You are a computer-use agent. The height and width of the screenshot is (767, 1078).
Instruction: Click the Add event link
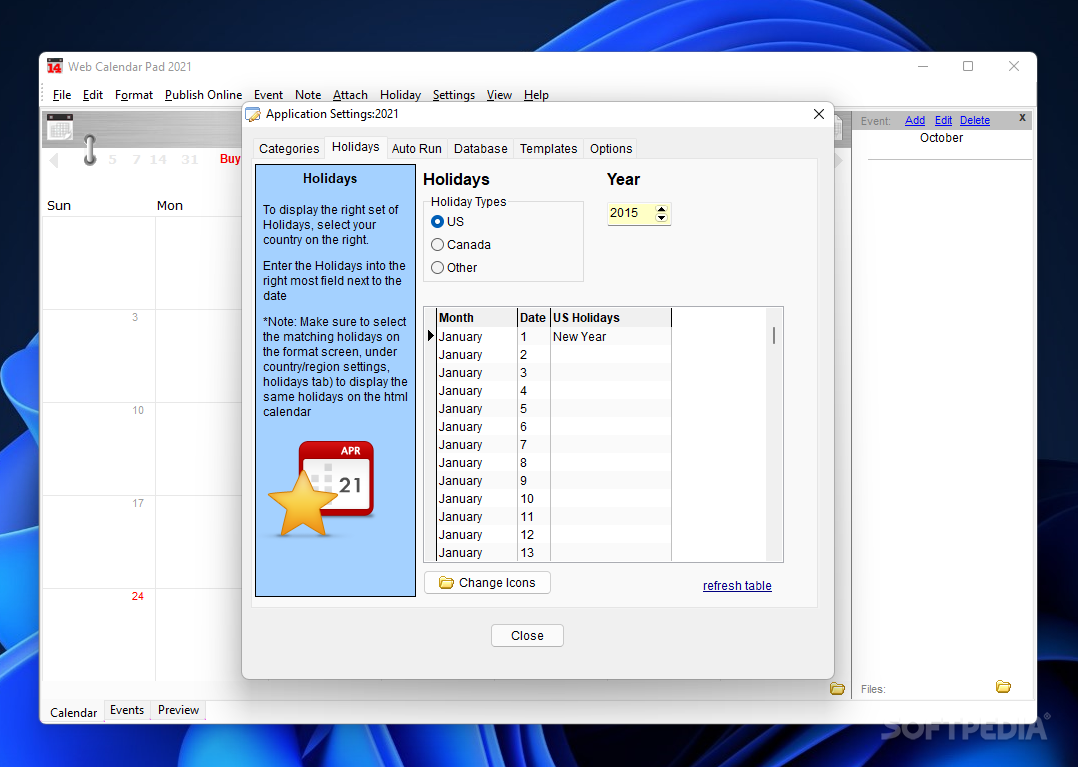pos(914,120)
